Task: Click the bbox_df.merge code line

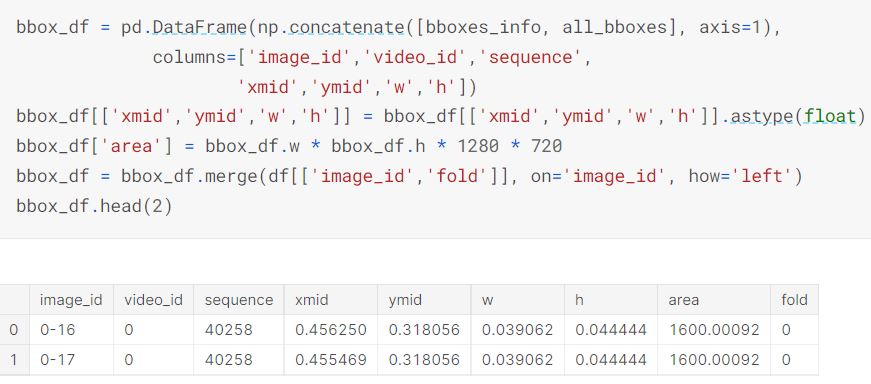Action: [x=409, y=176]
